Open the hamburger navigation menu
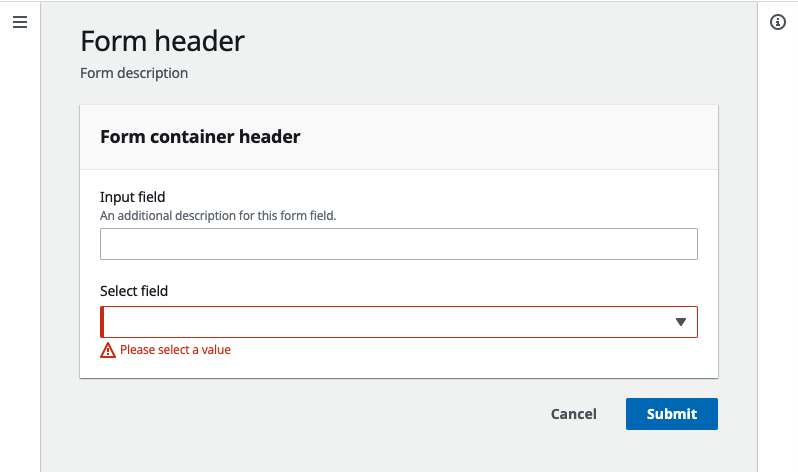This screenshot has height=472, width=798. pos(20,22)
